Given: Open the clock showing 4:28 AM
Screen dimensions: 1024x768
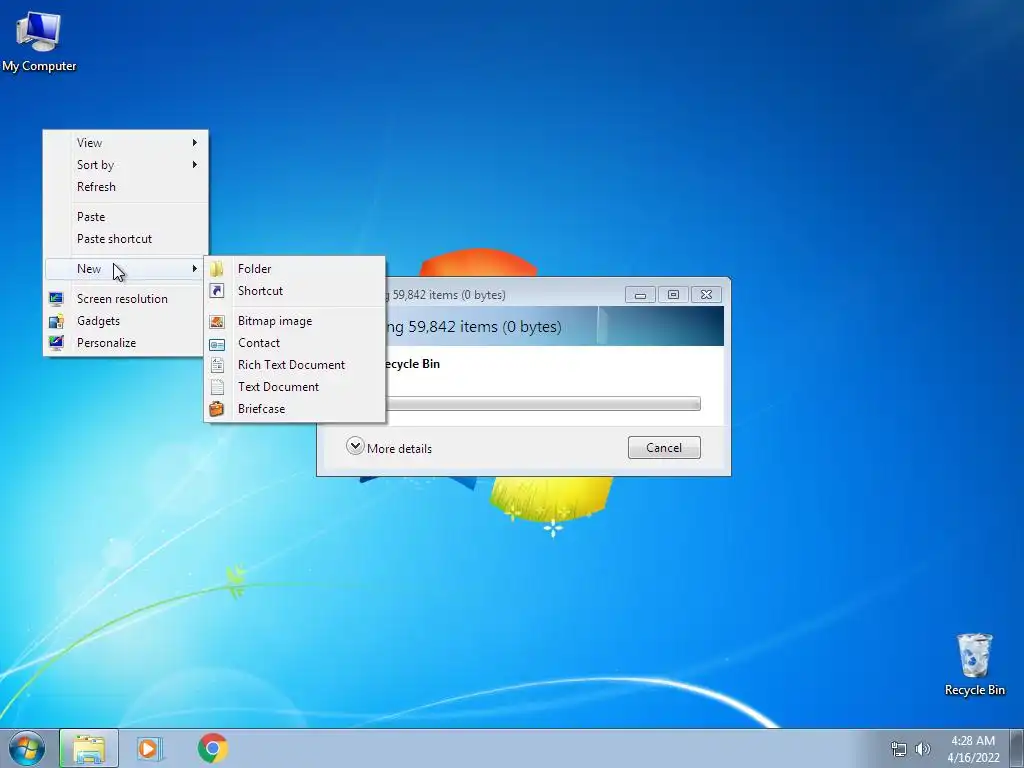Looking at the screenshot, I should click(973, 749).
